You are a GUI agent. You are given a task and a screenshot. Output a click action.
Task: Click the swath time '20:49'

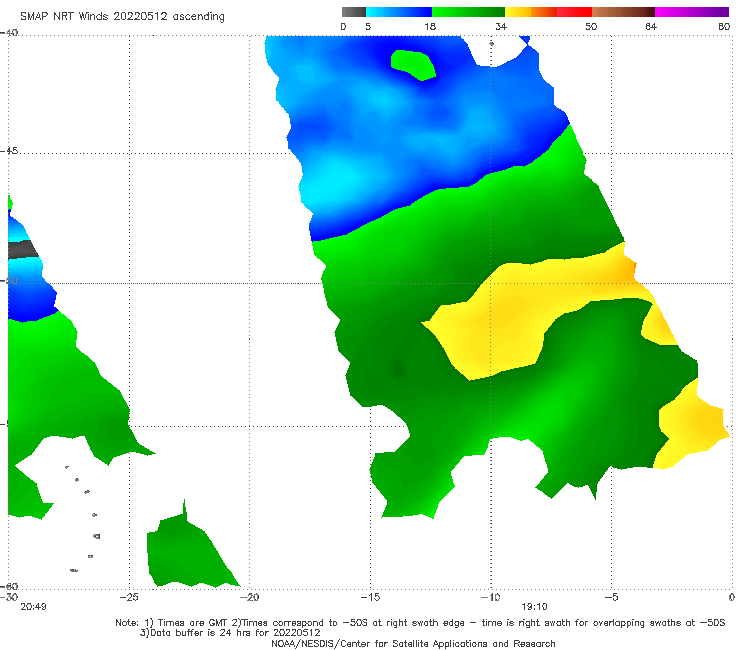point(33,607)
